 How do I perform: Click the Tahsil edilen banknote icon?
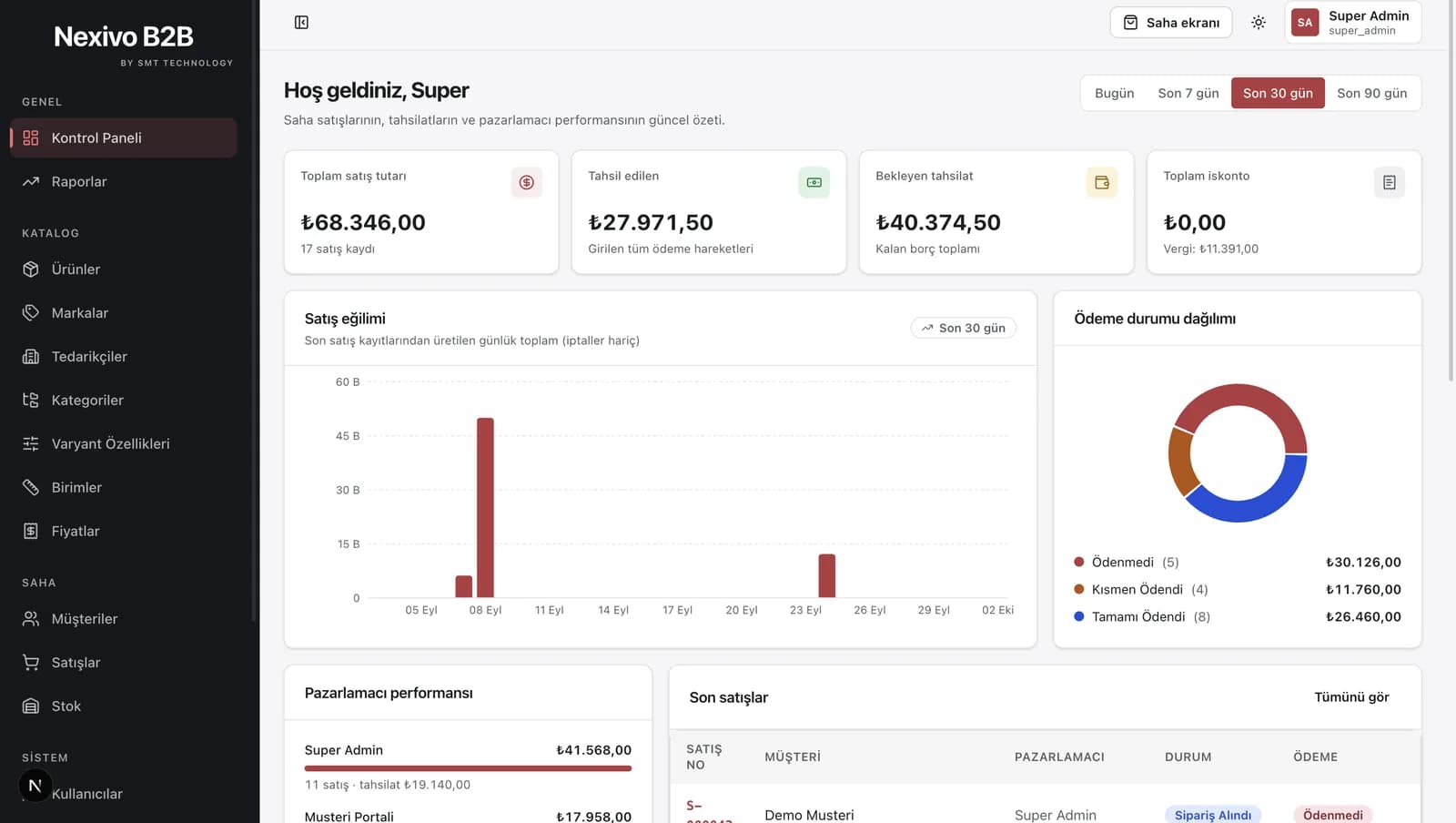point(814,182)
